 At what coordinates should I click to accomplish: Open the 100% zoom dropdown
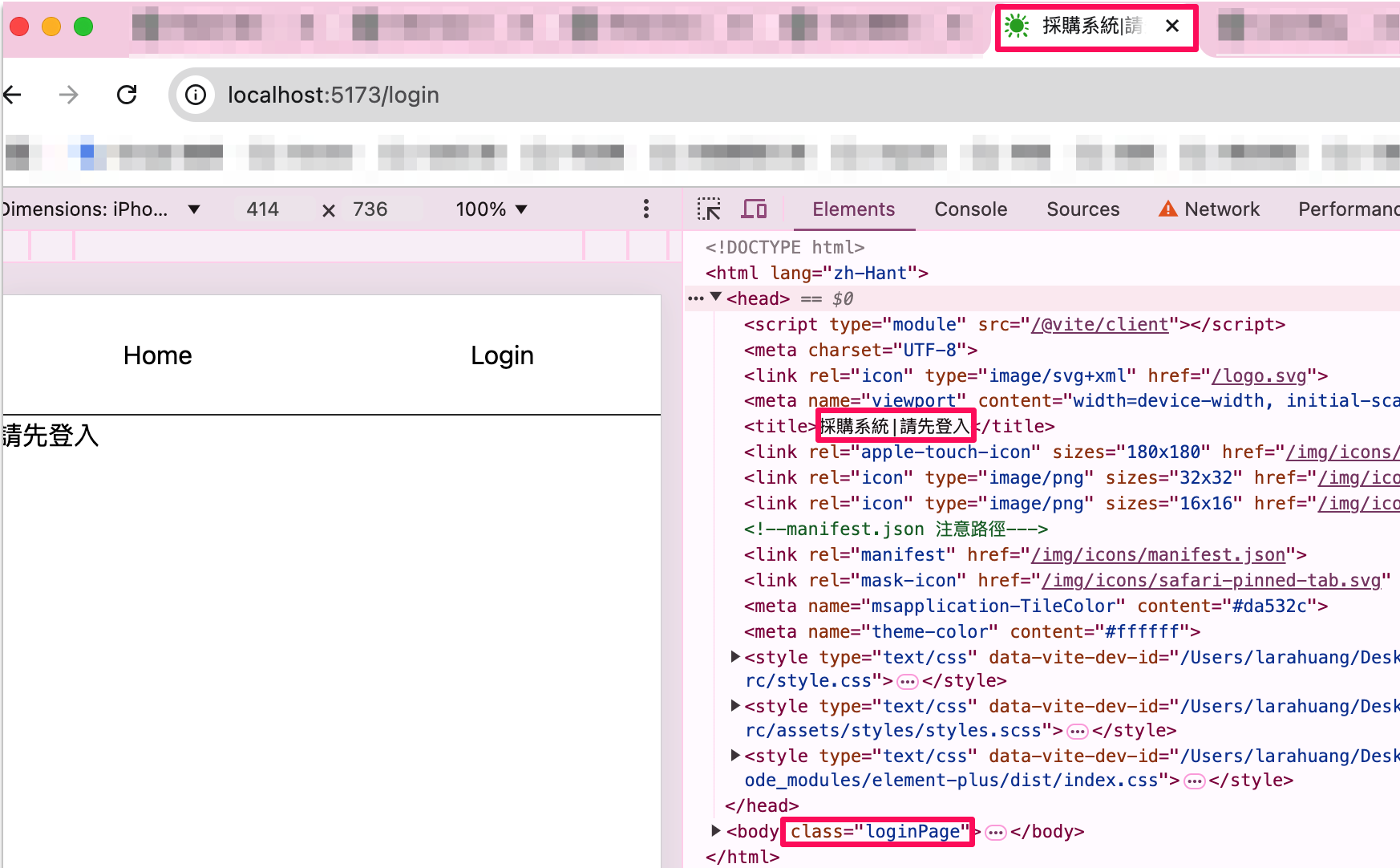click(x=491, y=209)
